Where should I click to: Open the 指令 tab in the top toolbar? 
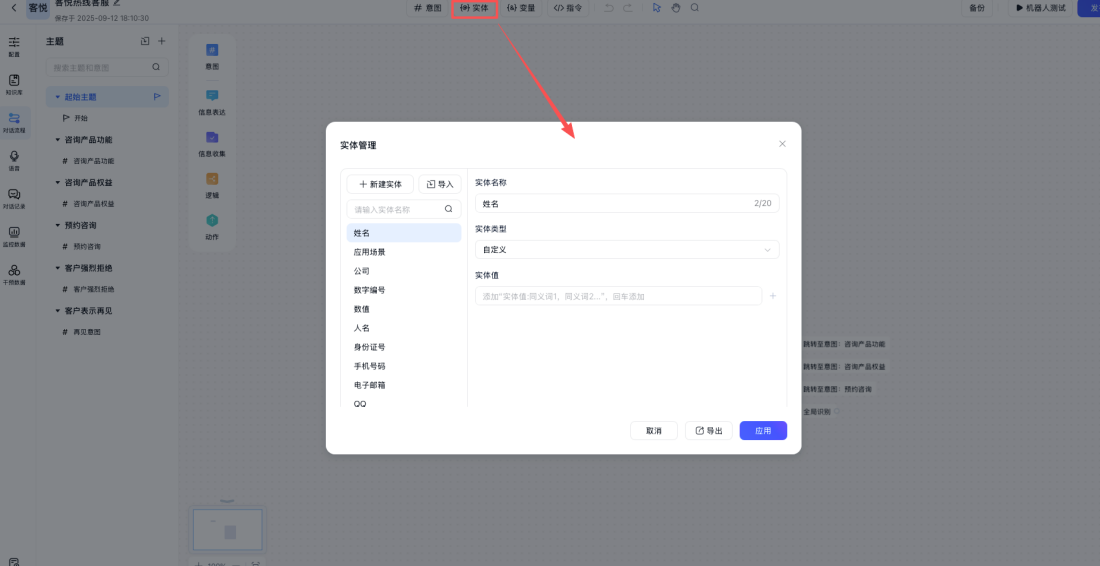[568, 8]
